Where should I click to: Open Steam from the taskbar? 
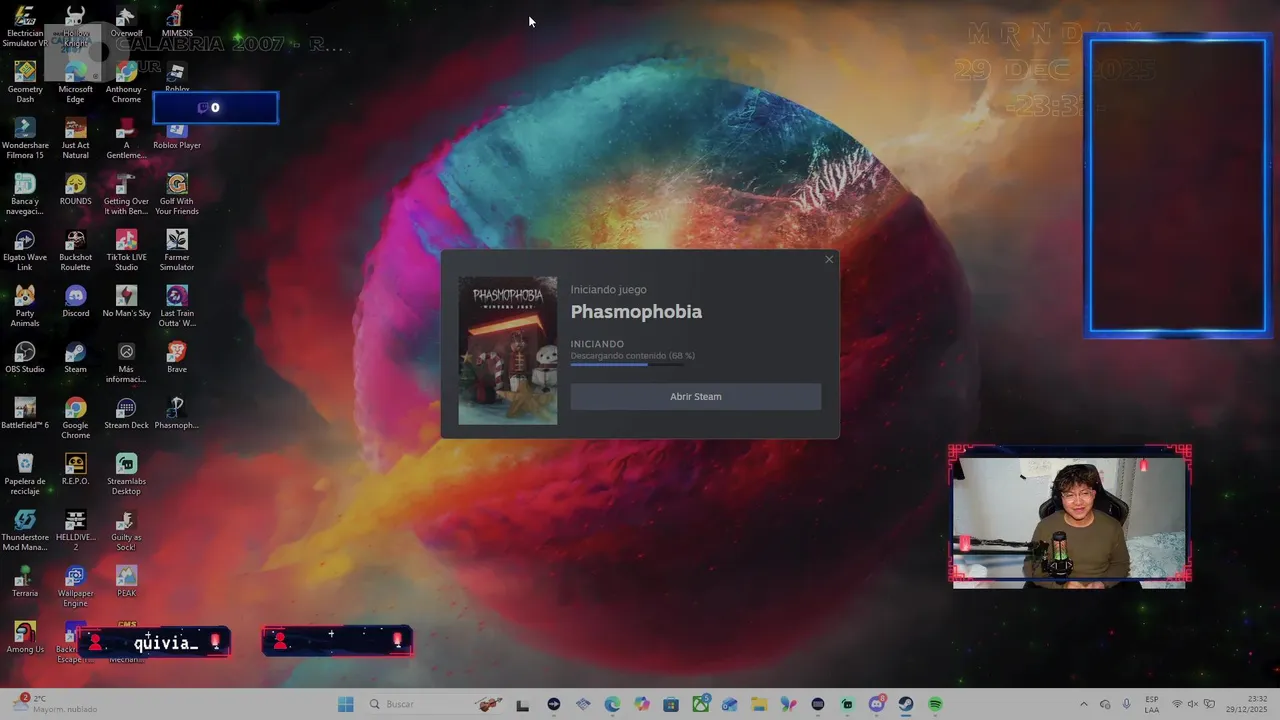[x=906, y=704]
